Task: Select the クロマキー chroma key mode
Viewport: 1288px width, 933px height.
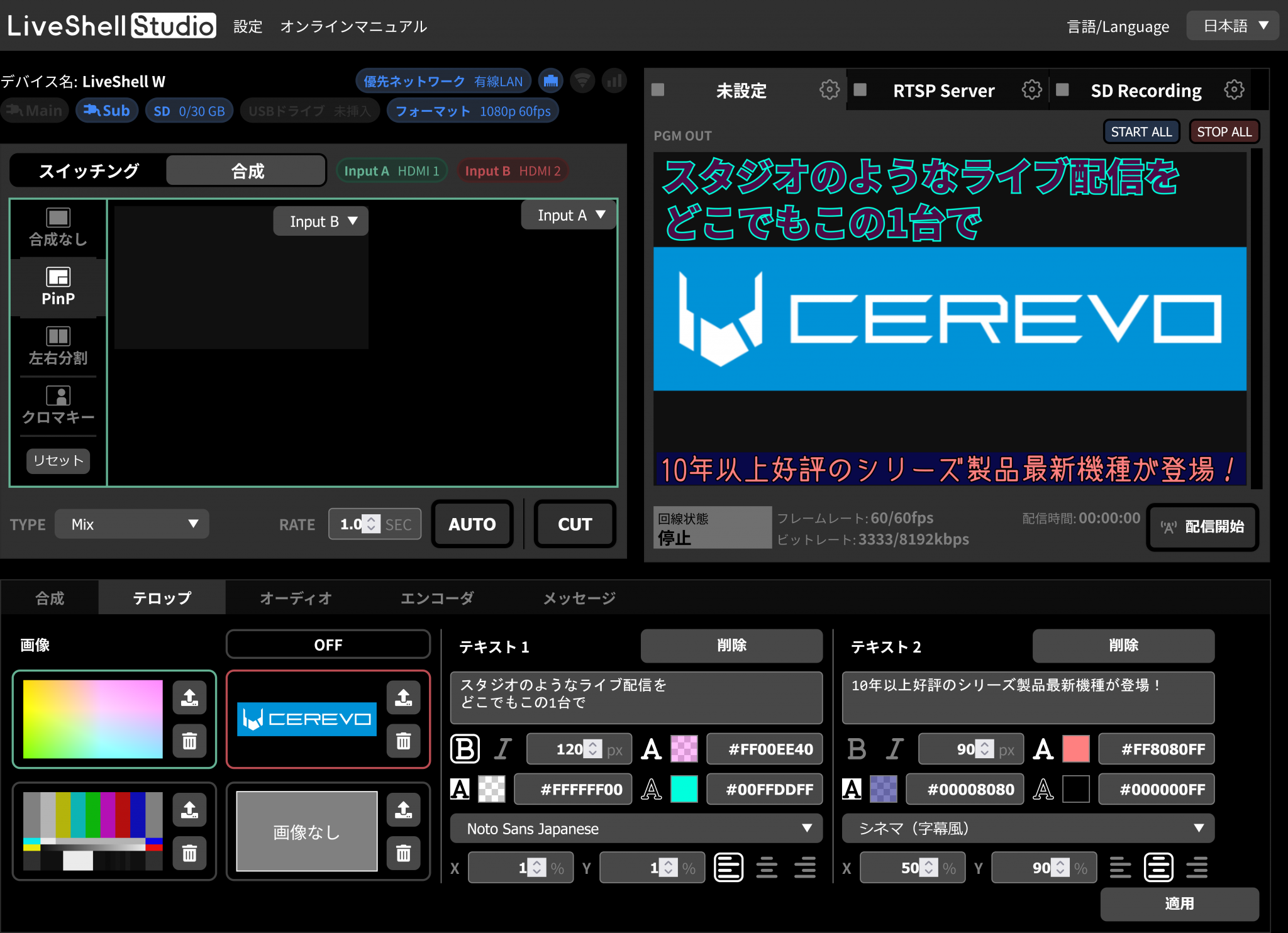Action: 57,404
